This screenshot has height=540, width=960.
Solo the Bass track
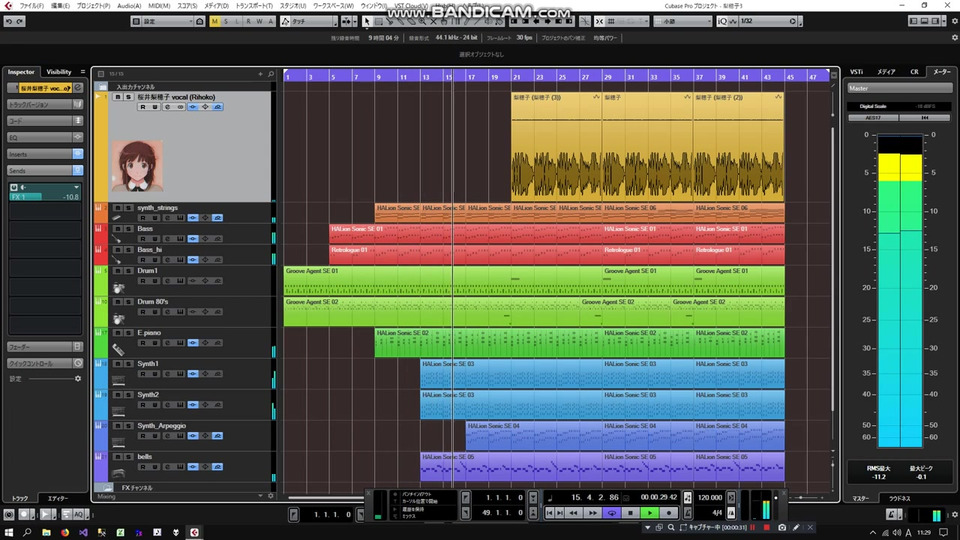pyautogui.click(x=128, y=229)
